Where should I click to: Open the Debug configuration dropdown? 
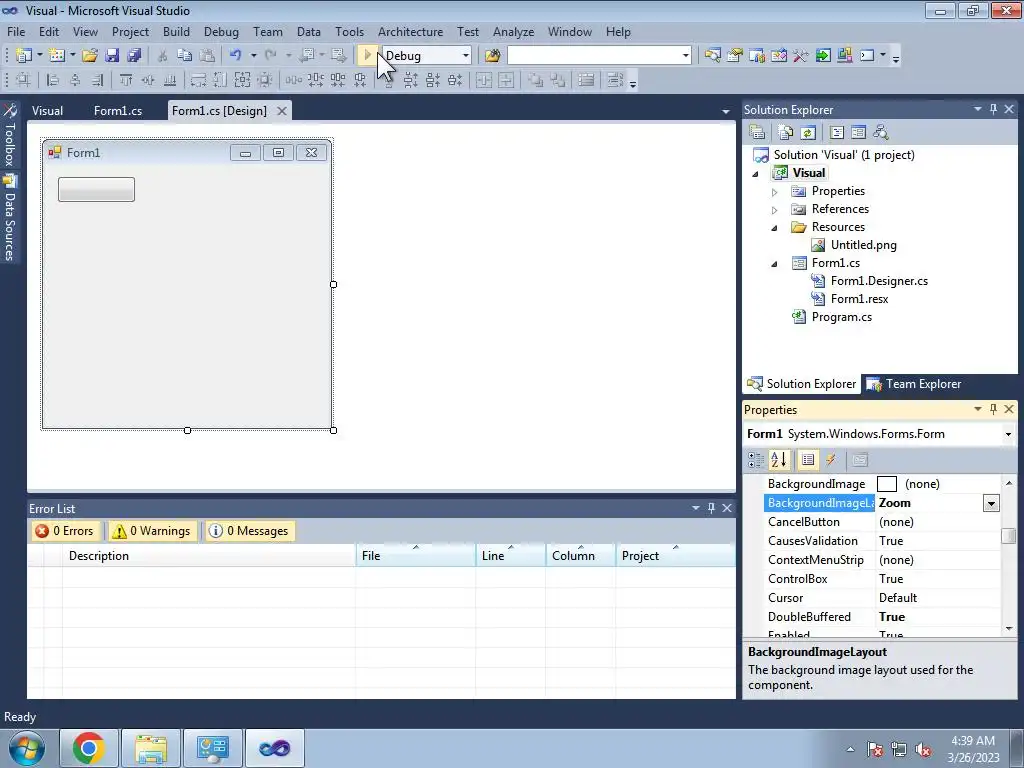[x=466, y=56]
